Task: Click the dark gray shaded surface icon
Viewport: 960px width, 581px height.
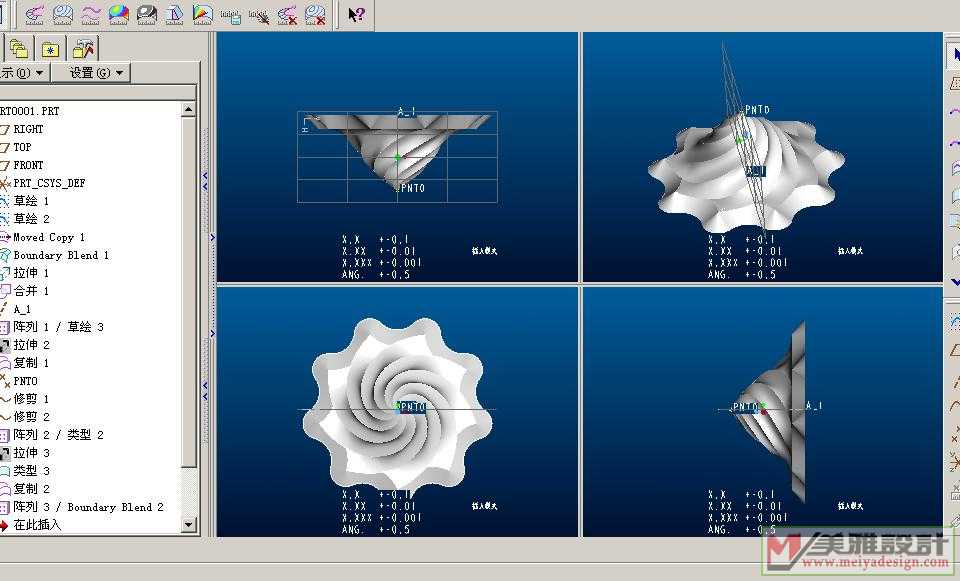Action: tap(146, 14)
